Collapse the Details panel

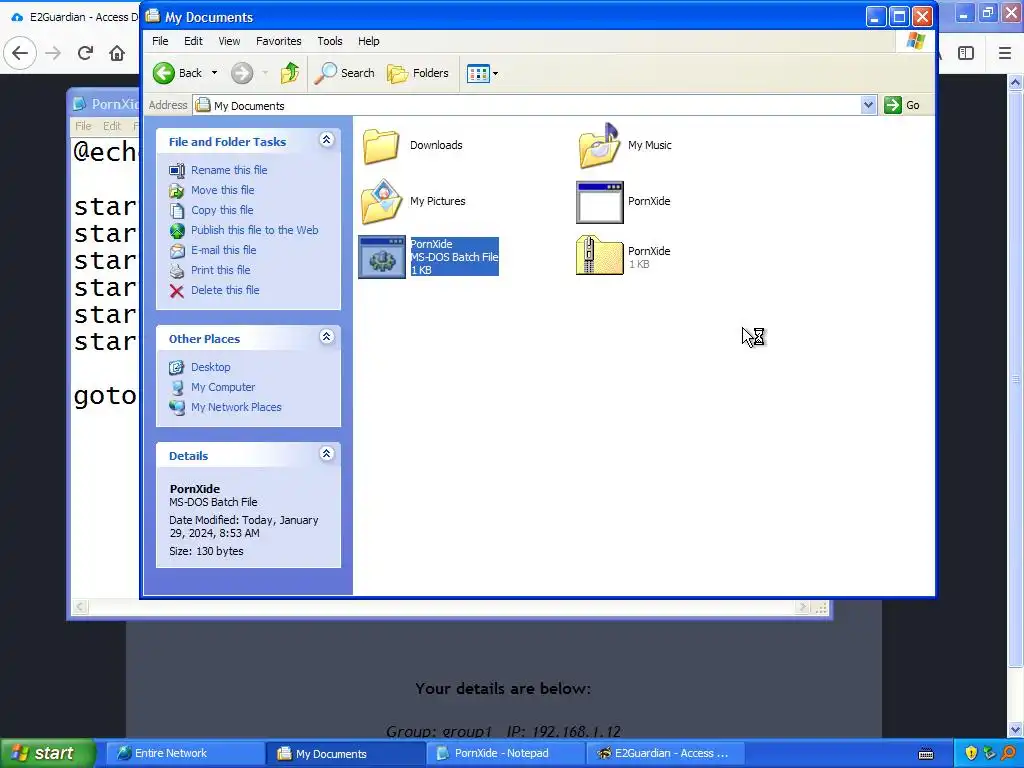(327, 454)
